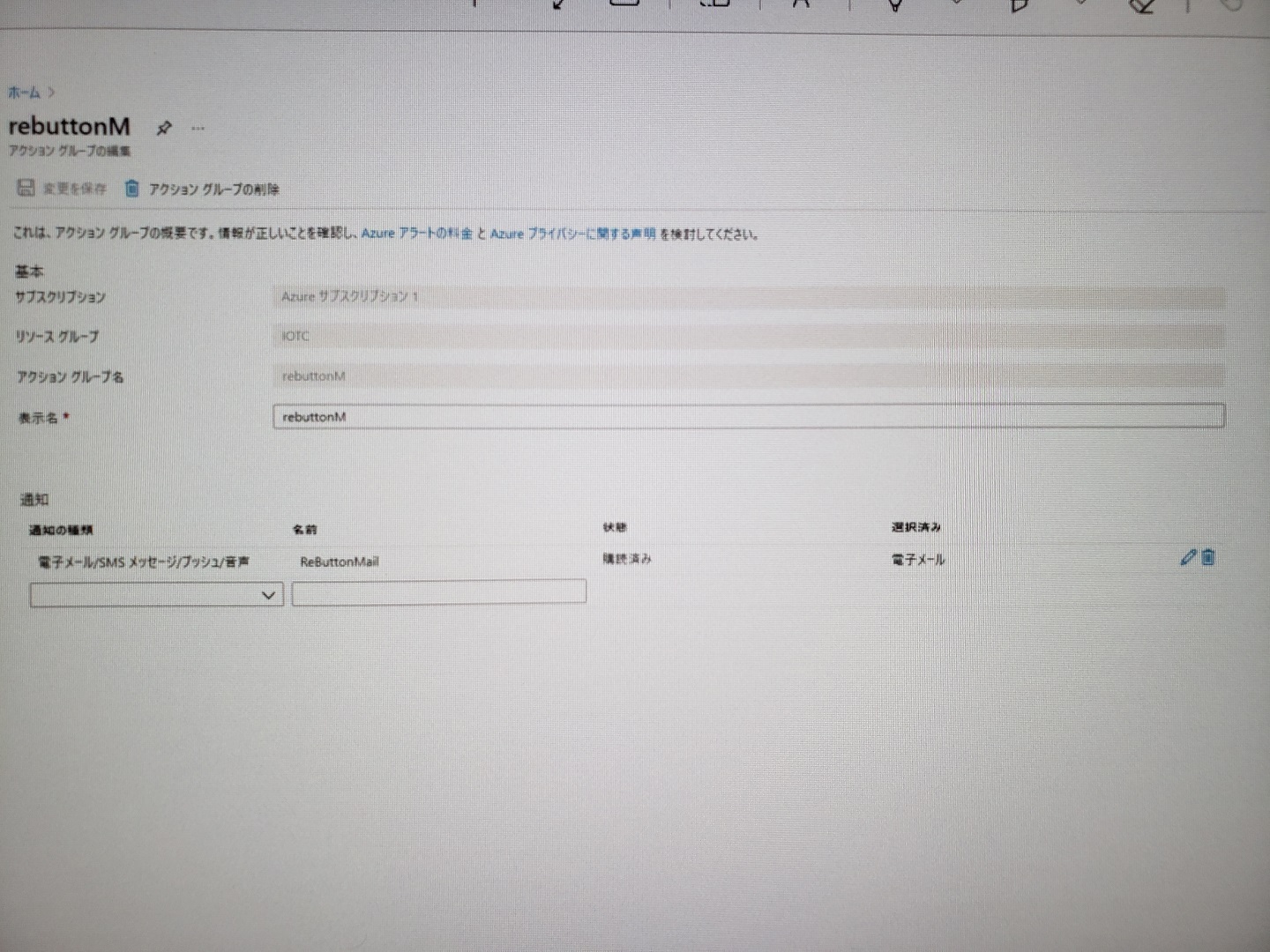Open the Azure アラートの料金 link
This screenshot has height=952, width=1270.
click(x=416, y=234)
